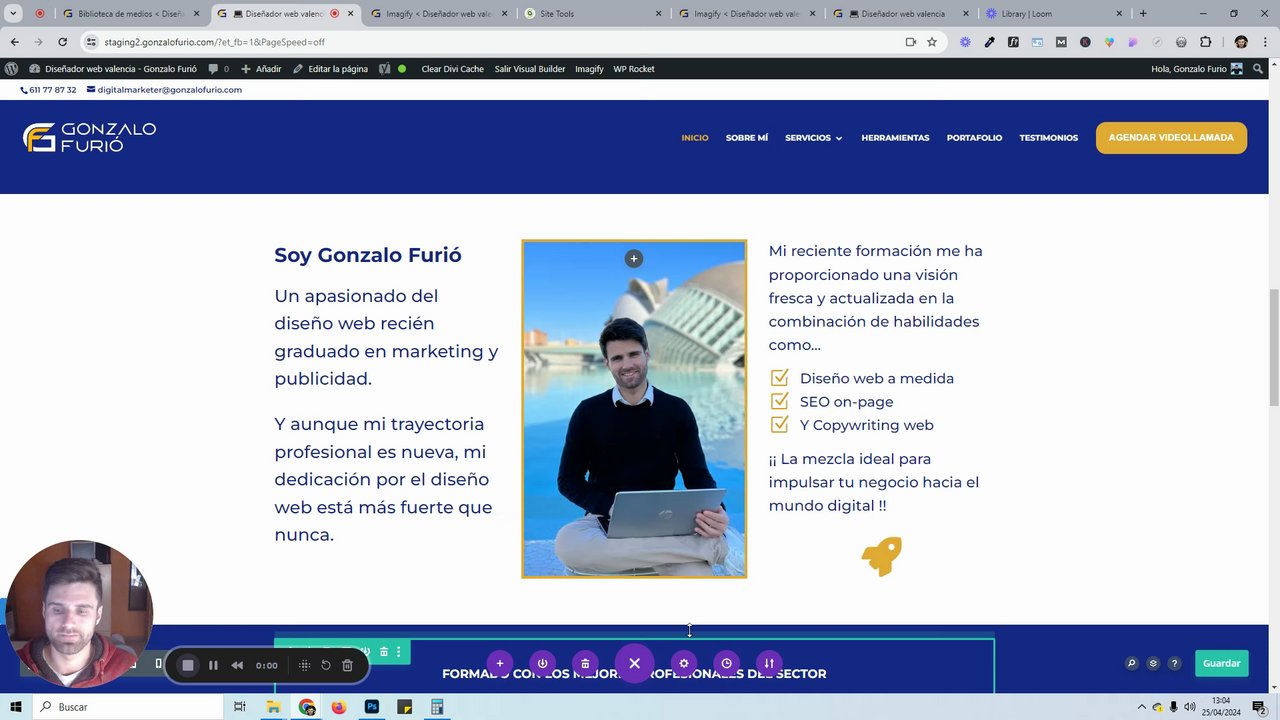
Task: Open Divi page settings gear
Action: pyautogui.click(x=684, y=663)
